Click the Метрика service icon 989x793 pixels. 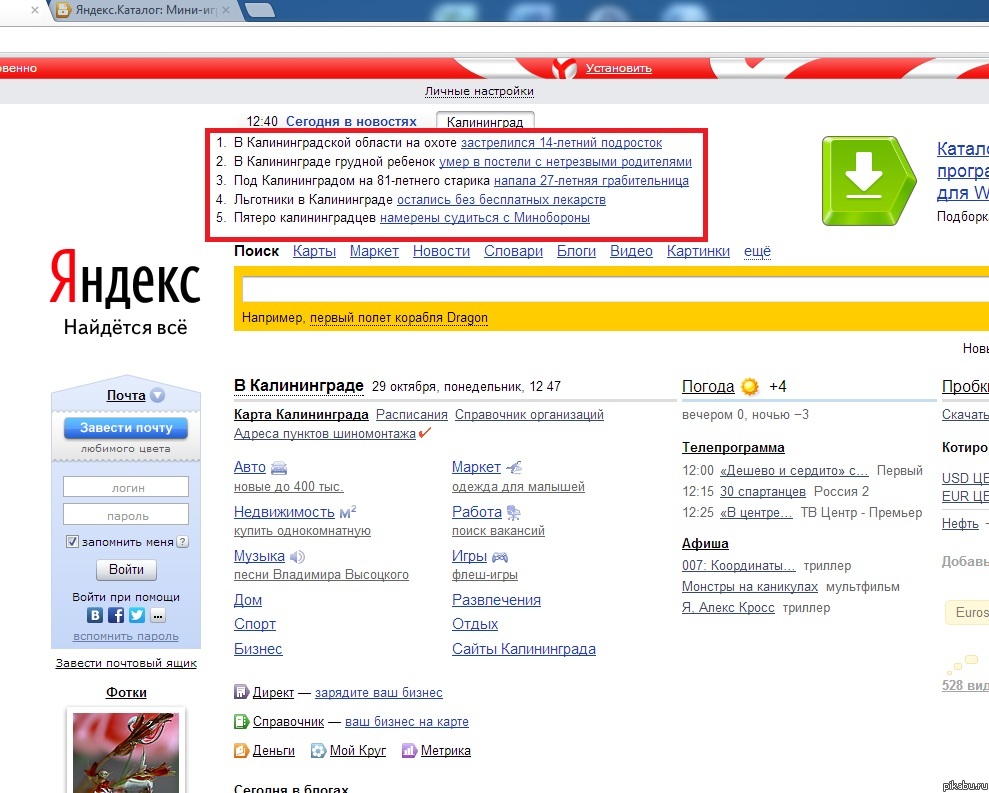point(411,750)
